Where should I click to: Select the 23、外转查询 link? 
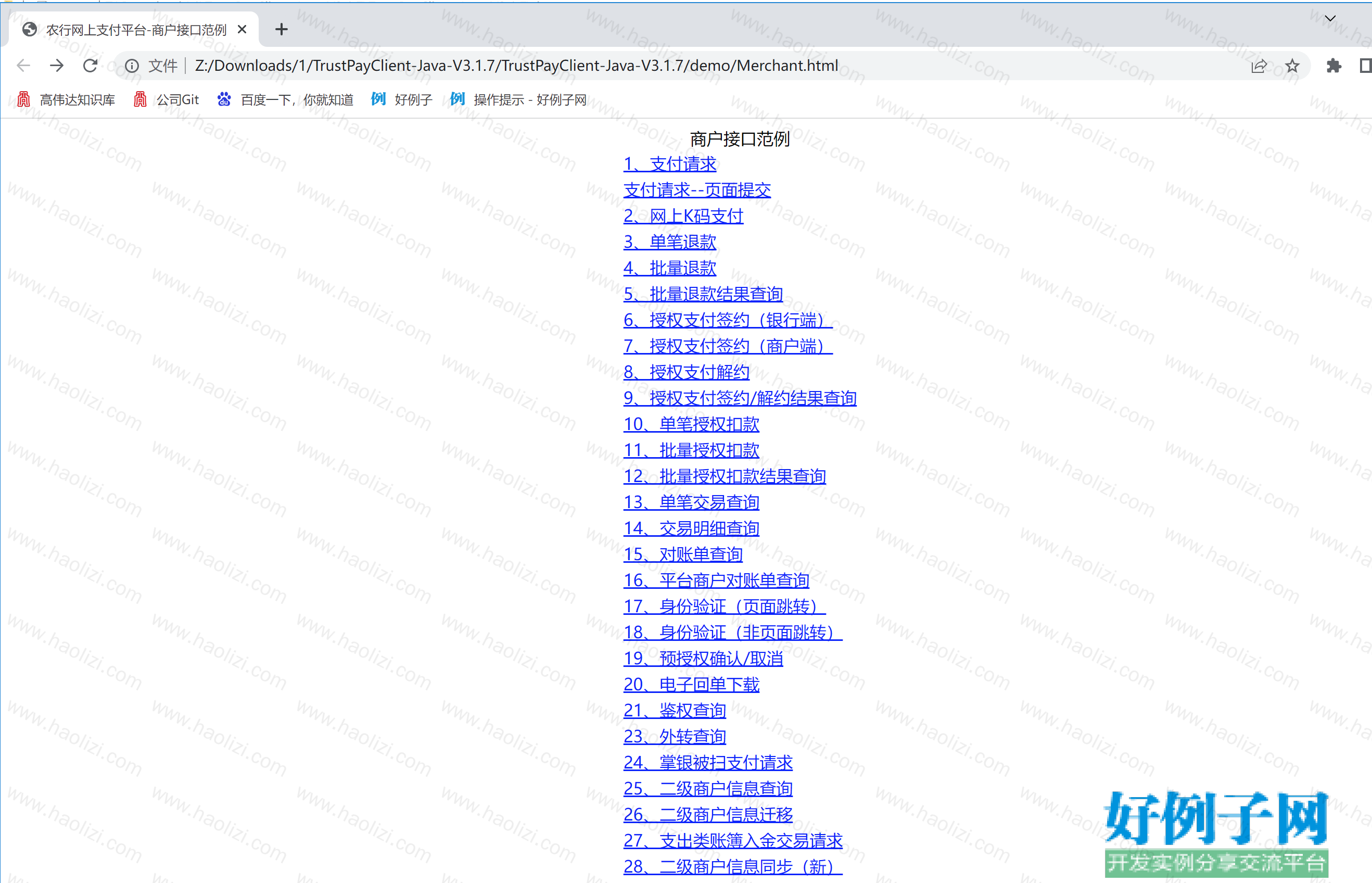pyautogui.click(x=675, y=736)
